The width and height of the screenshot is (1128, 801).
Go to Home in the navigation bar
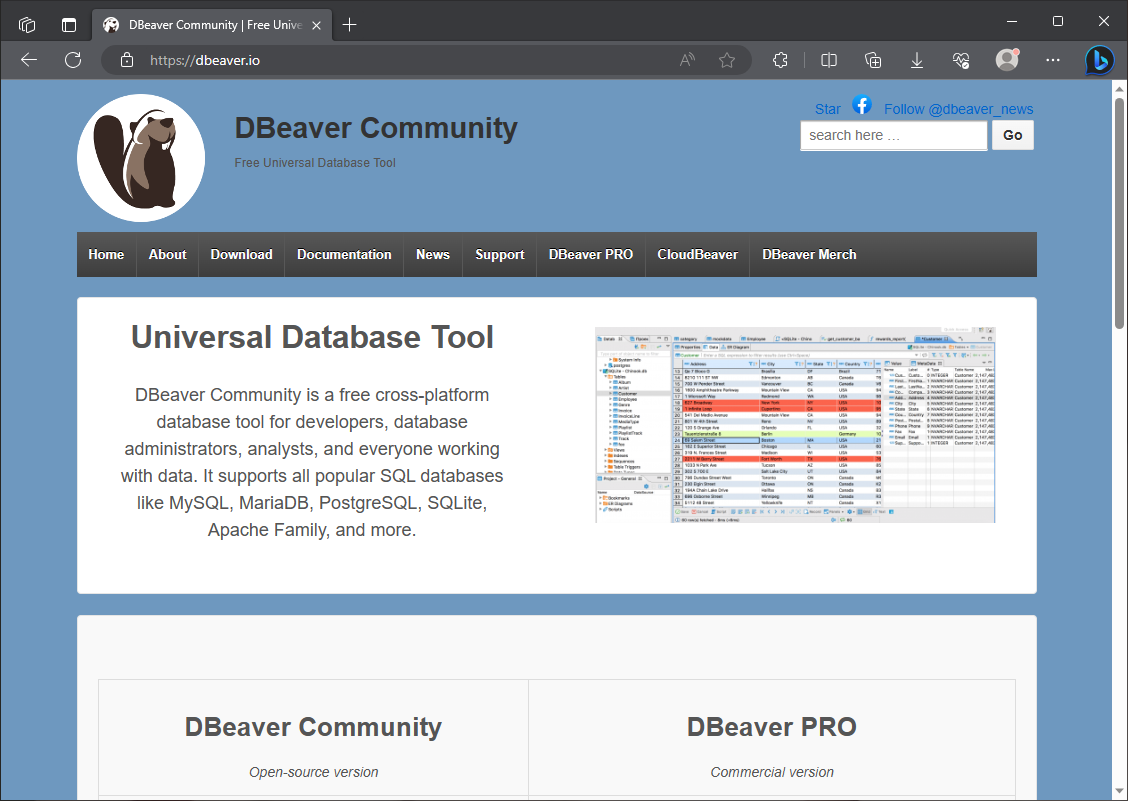click(106, 255)
